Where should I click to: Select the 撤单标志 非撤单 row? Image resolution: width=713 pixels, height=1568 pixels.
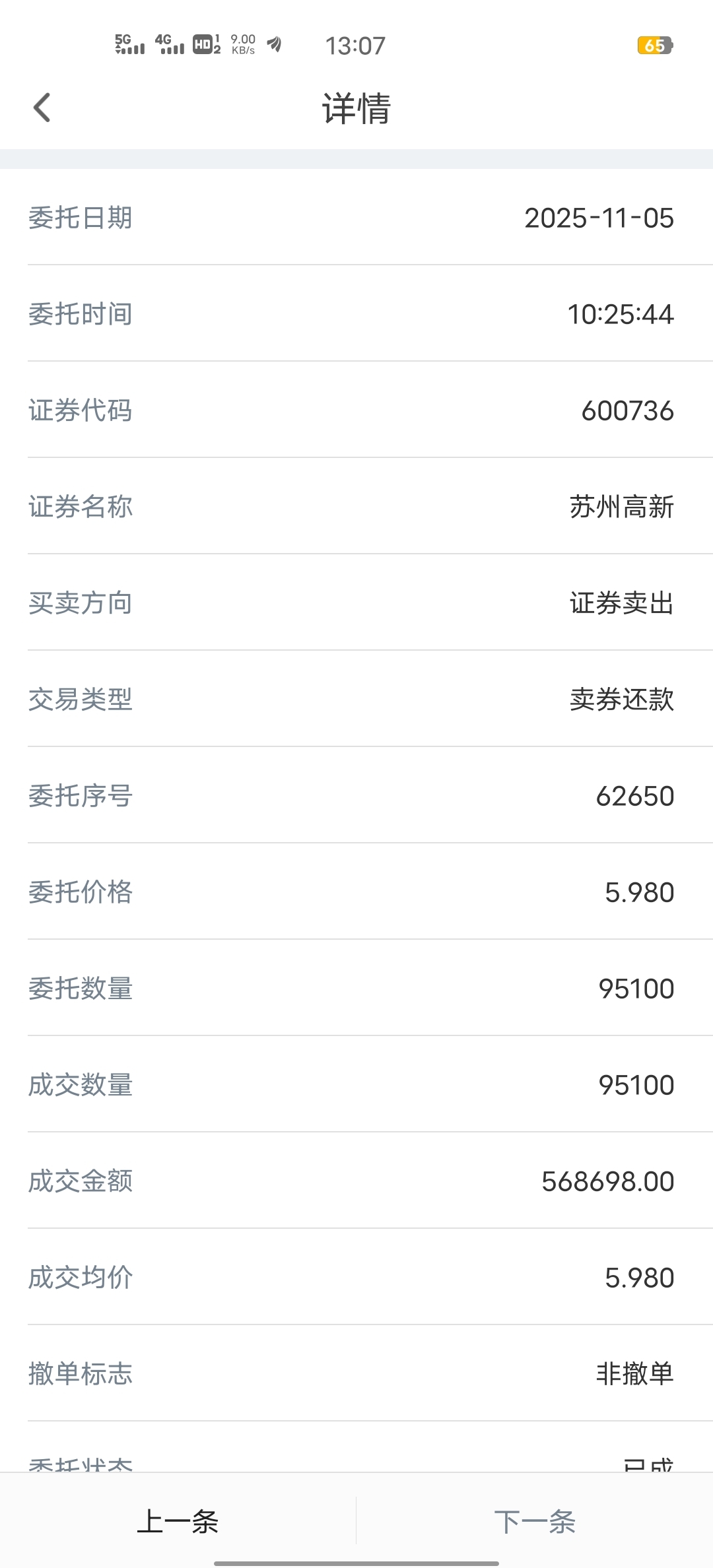(356, 1373)
